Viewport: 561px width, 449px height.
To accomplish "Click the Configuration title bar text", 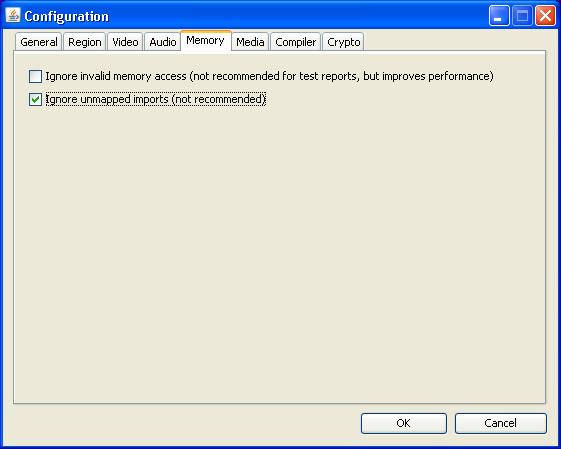I will point(67,16).
